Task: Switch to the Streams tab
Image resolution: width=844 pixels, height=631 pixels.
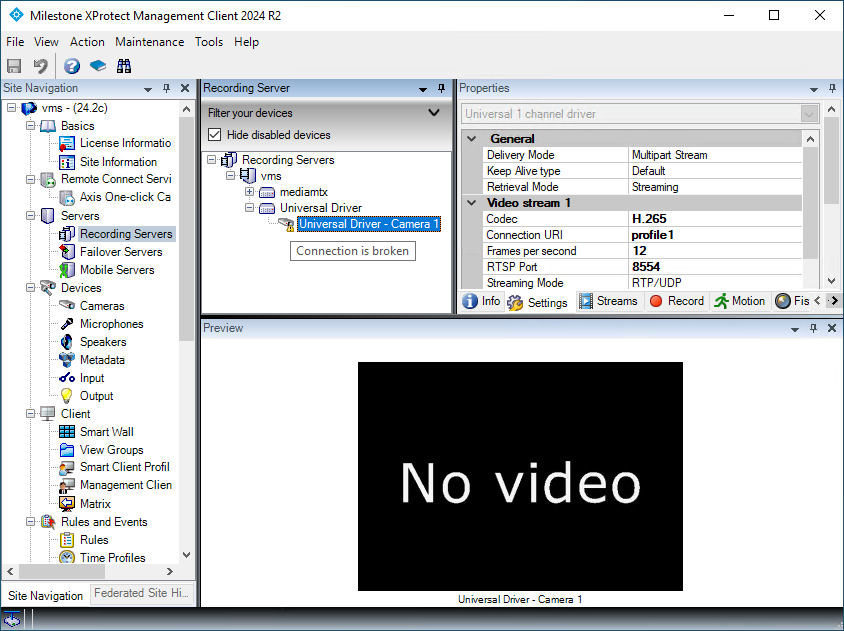Action: pos(608,301)
